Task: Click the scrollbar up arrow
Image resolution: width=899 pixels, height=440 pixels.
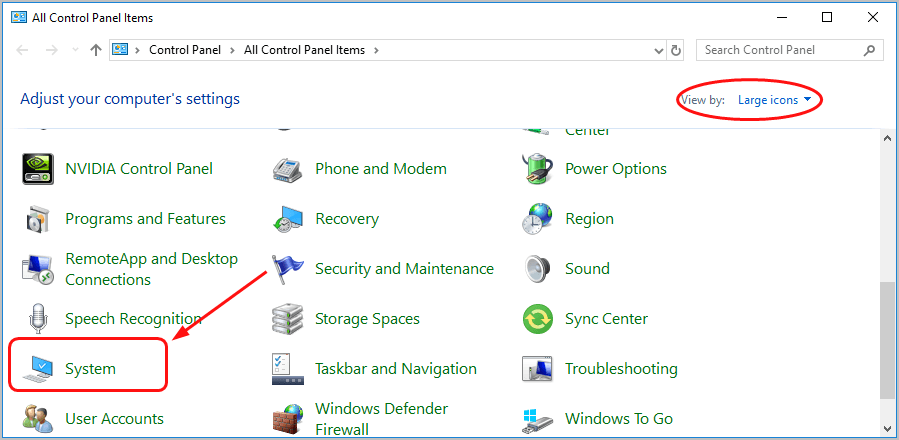Action: (x=886, y=138)
